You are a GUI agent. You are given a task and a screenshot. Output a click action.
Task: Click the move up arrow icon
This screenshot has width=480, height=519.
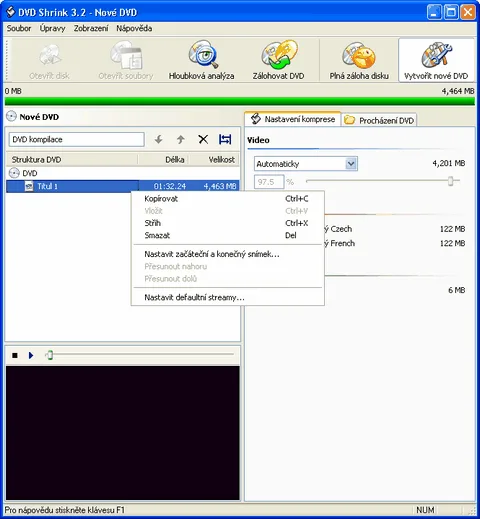[x=181, y=139]
